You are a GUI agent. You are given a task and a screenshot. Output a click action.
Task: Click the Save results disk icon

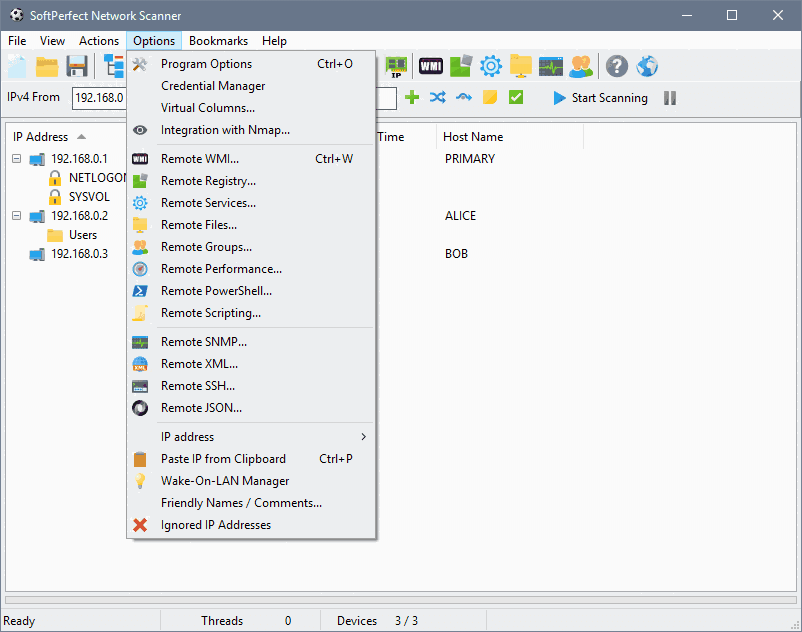pos(76,66)
